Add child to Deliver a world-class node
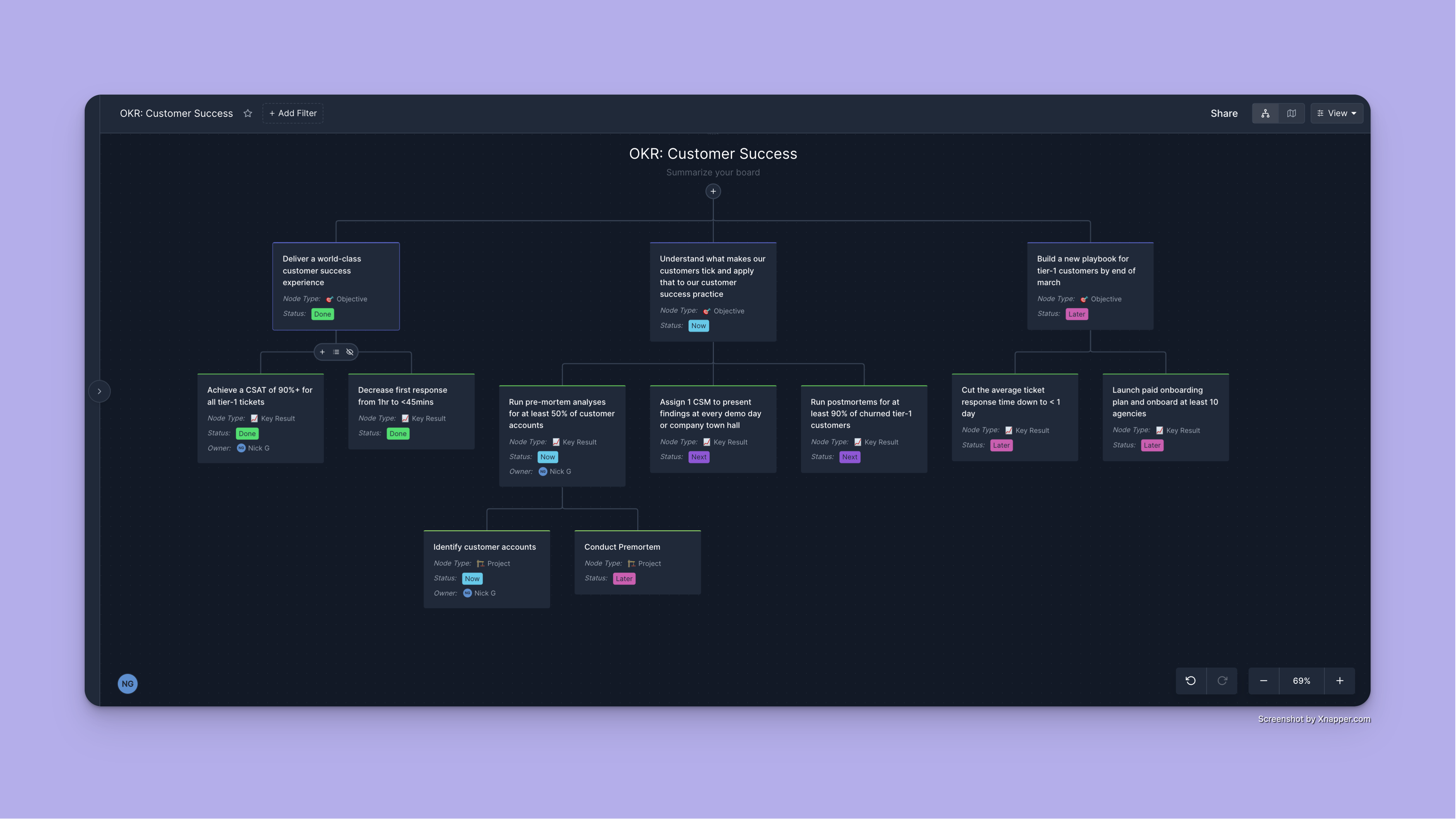1456x819 pixels. [x=322, y=352]
